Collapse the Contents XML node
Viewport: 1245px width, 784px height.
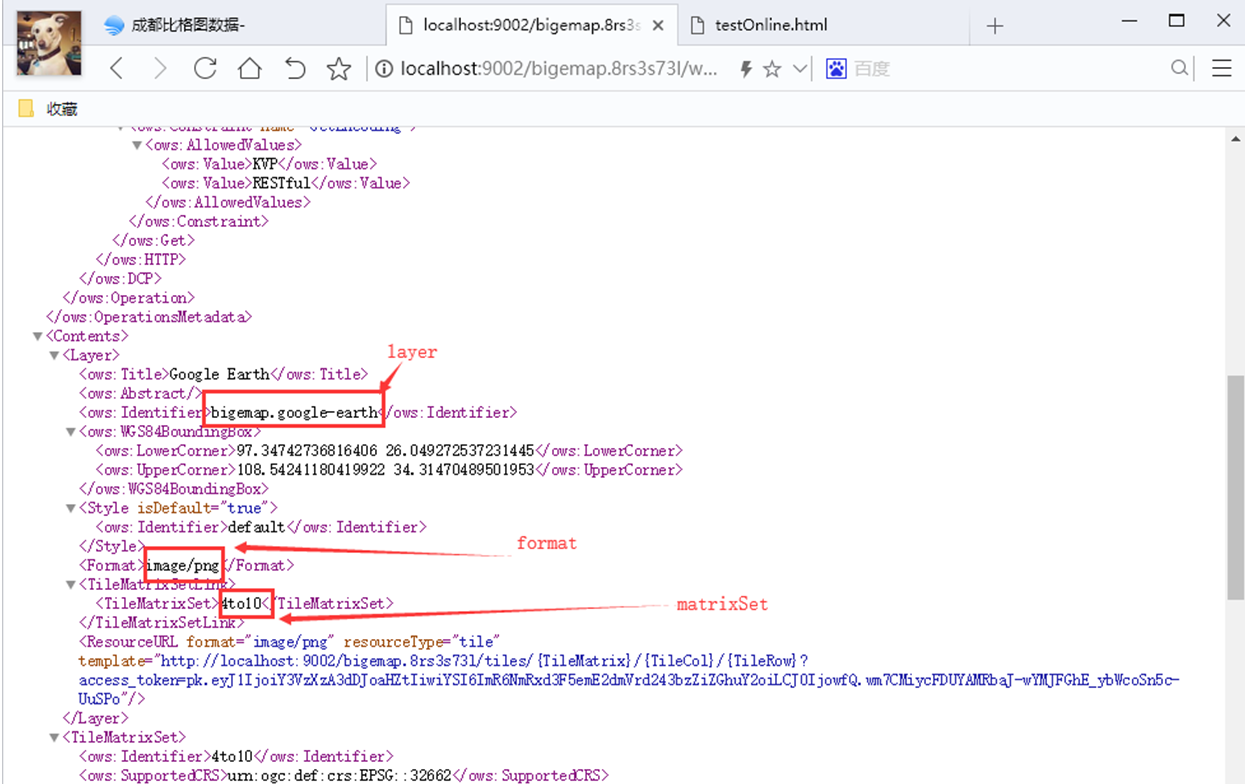(x=37, y=335)
